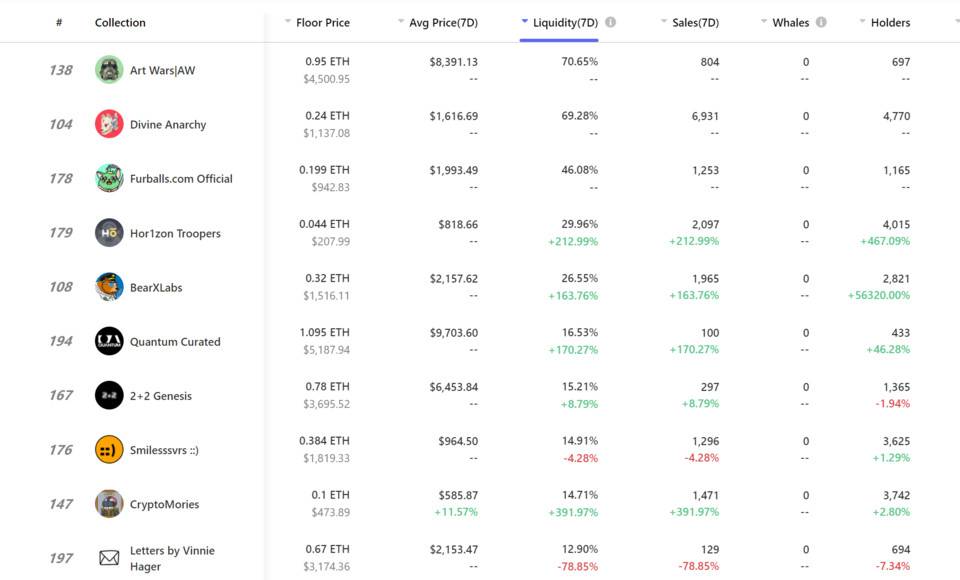
Task: Open the Divine Anarchy collection avatar
Action: [109, 124]
